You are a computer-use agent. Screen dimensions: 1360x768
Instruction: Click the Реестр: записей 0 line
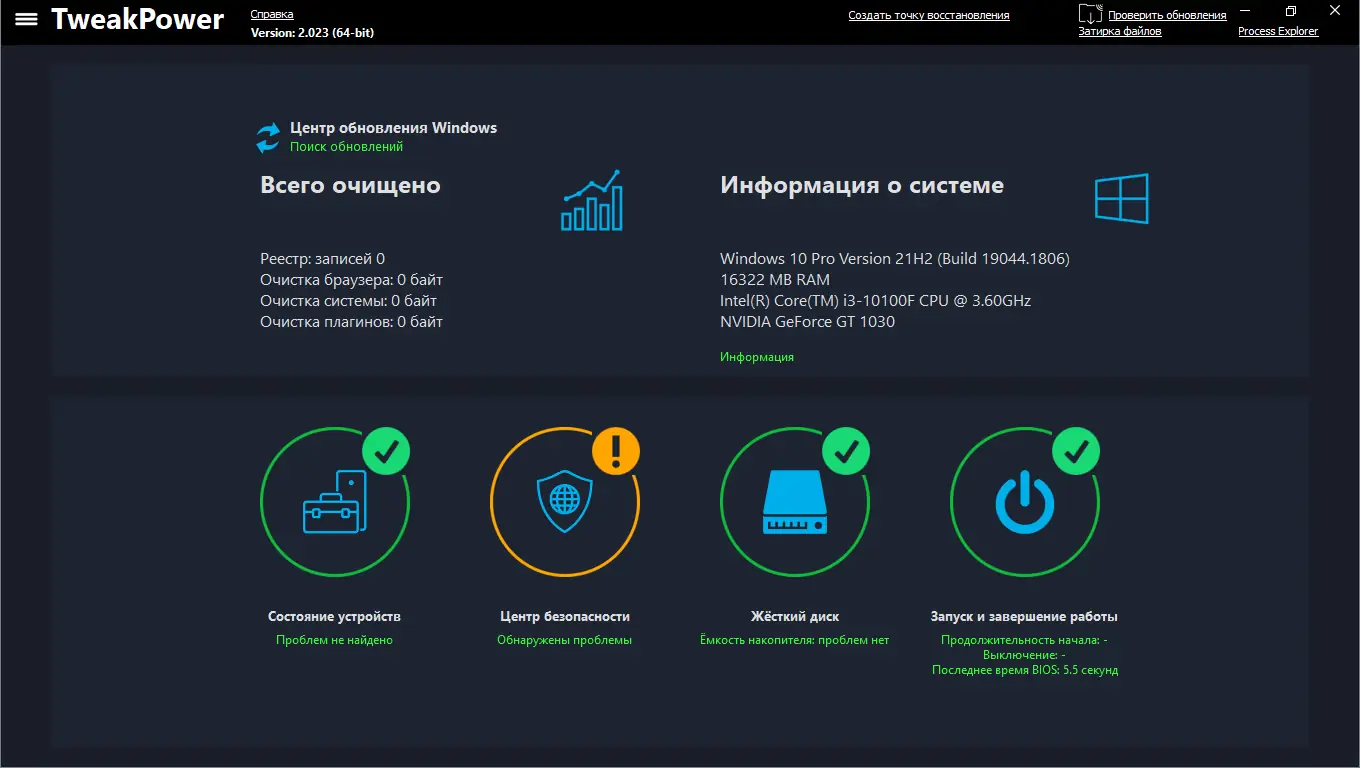[x=322, y=259]
